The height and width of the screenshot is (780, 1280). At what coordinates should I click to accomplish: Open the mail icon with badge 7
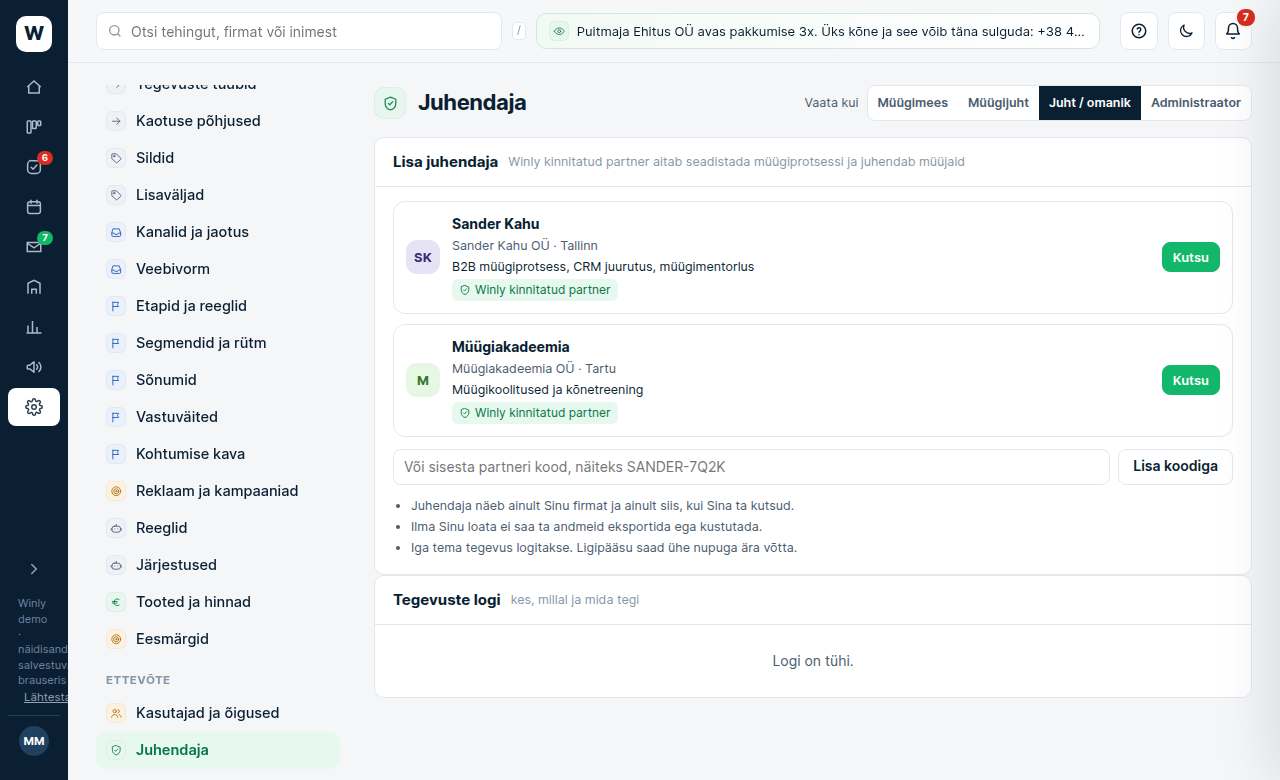(34, 247)
